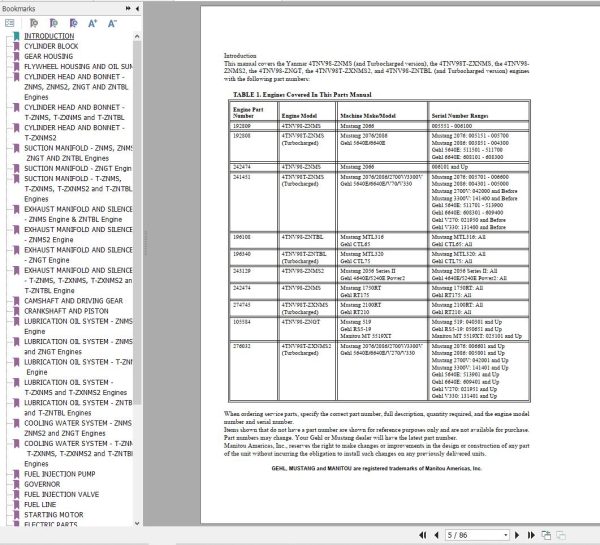Click the bookmarks scrollbar up arrow
600x545 pixels.
click(x=137, y=36)
